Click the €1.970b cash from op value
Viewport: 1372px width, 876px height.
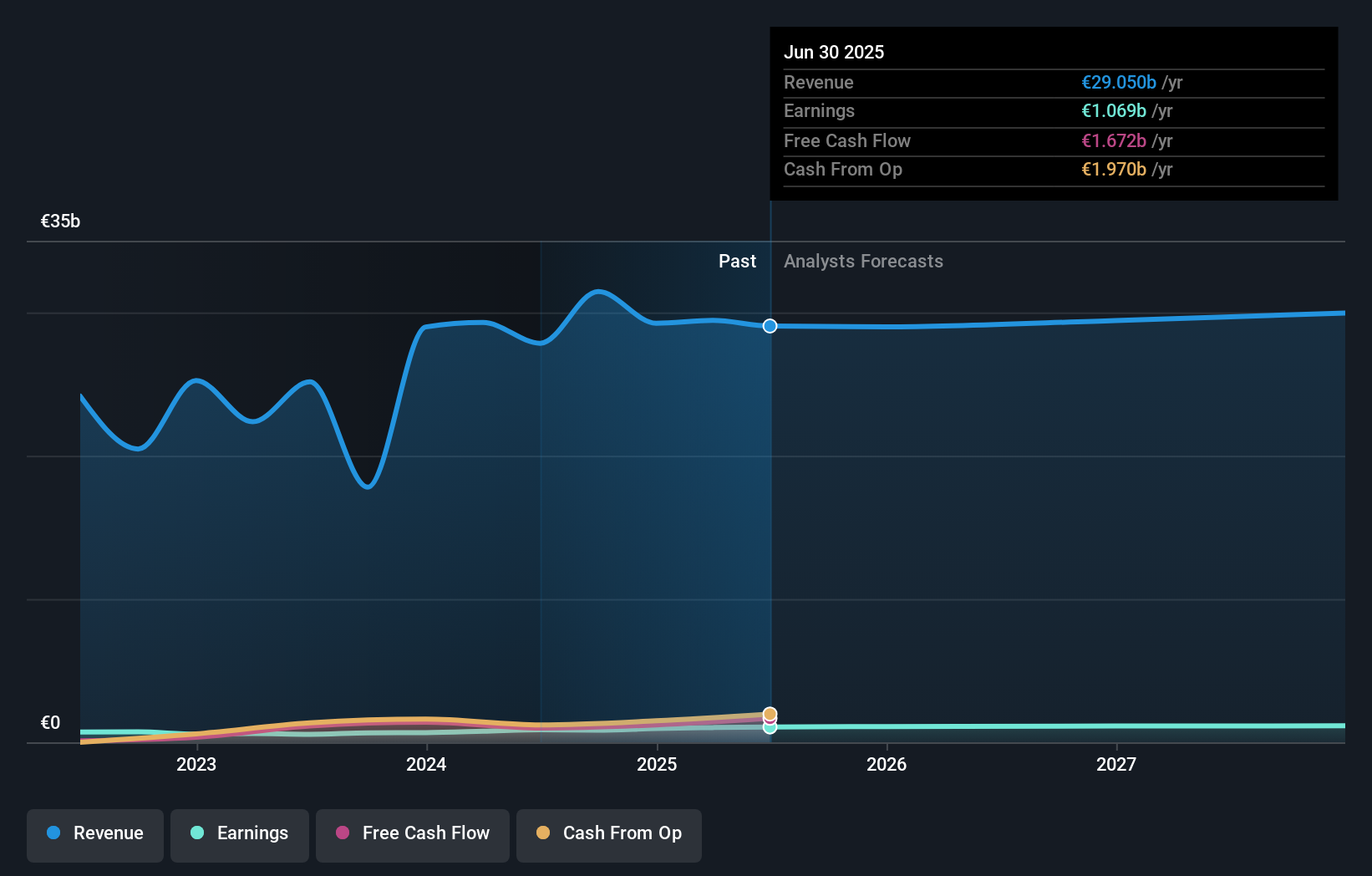click(1114, 169)
